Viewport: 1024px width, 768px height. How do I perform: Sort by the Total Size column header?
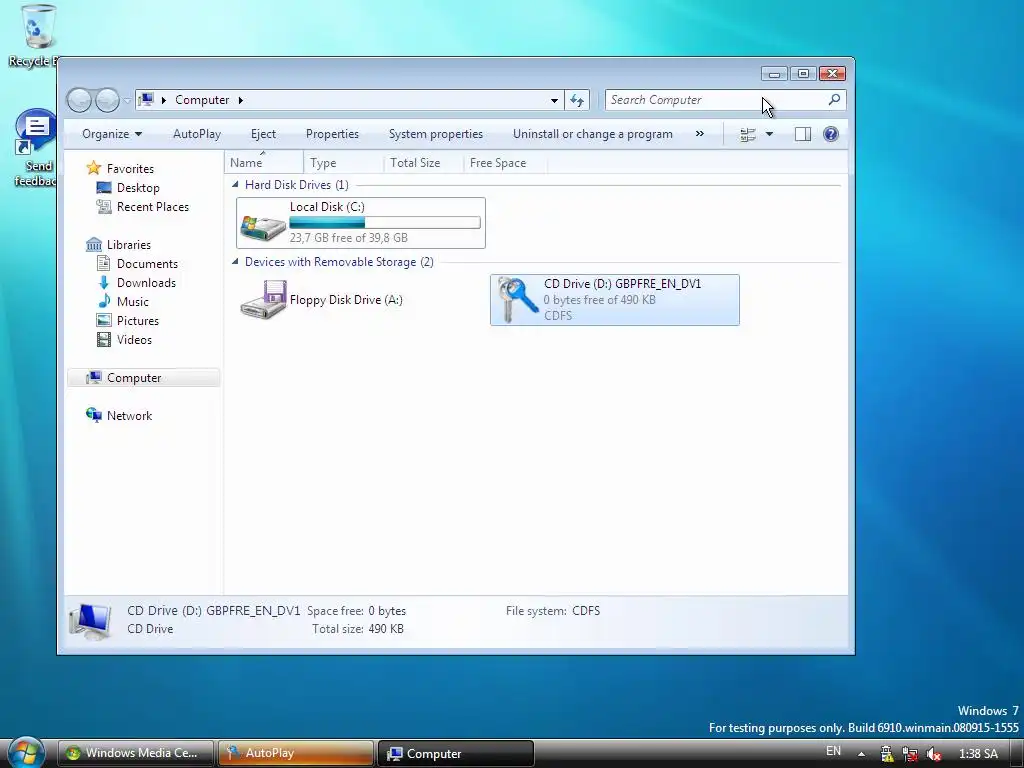click(x=423, y=163)
